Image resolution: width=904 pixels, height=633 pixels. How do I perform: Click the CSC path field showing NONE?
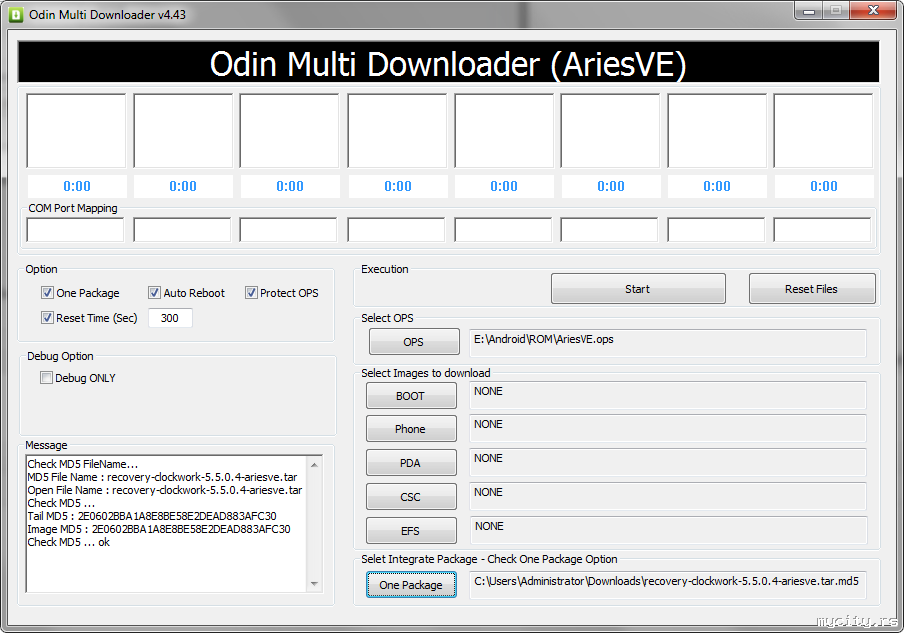point(668,496)
